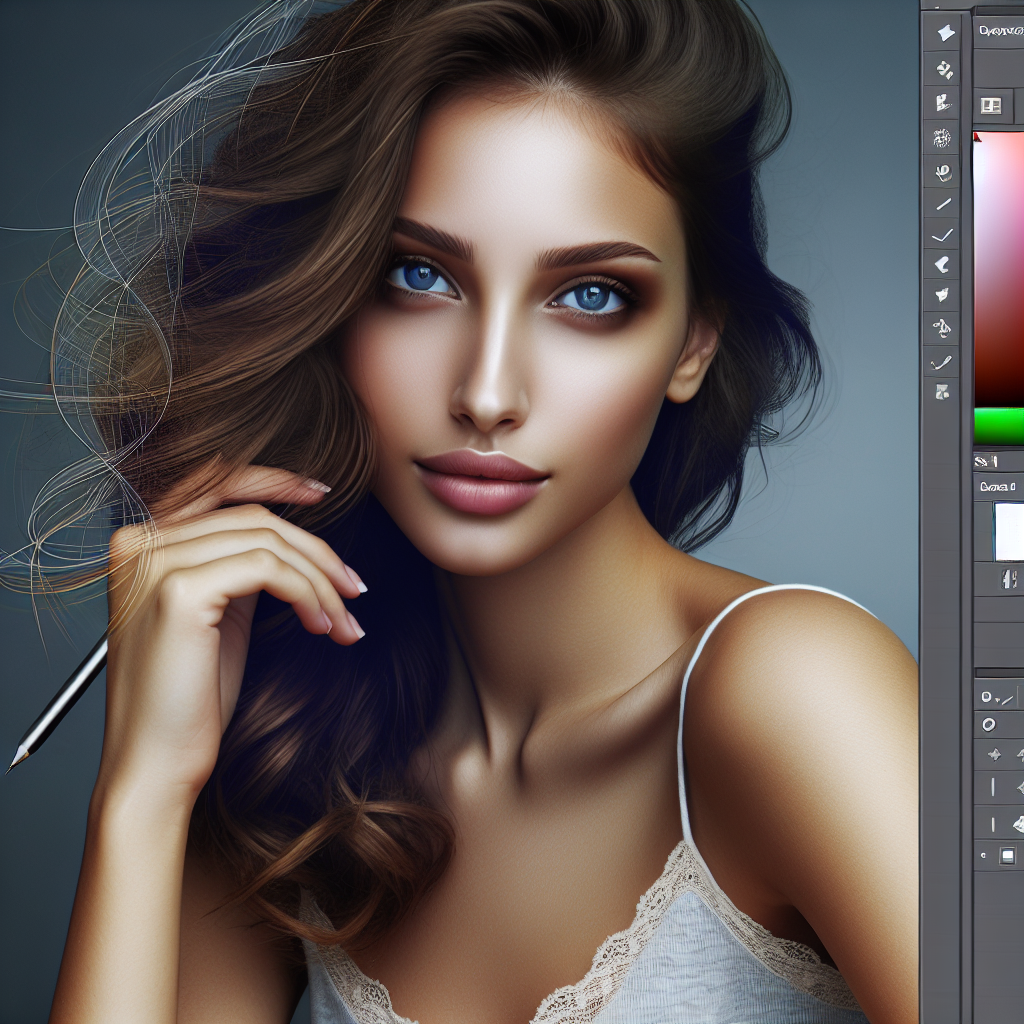
Task: Toggle the small dot beside the square icon
Action: [x=983, y=856]
